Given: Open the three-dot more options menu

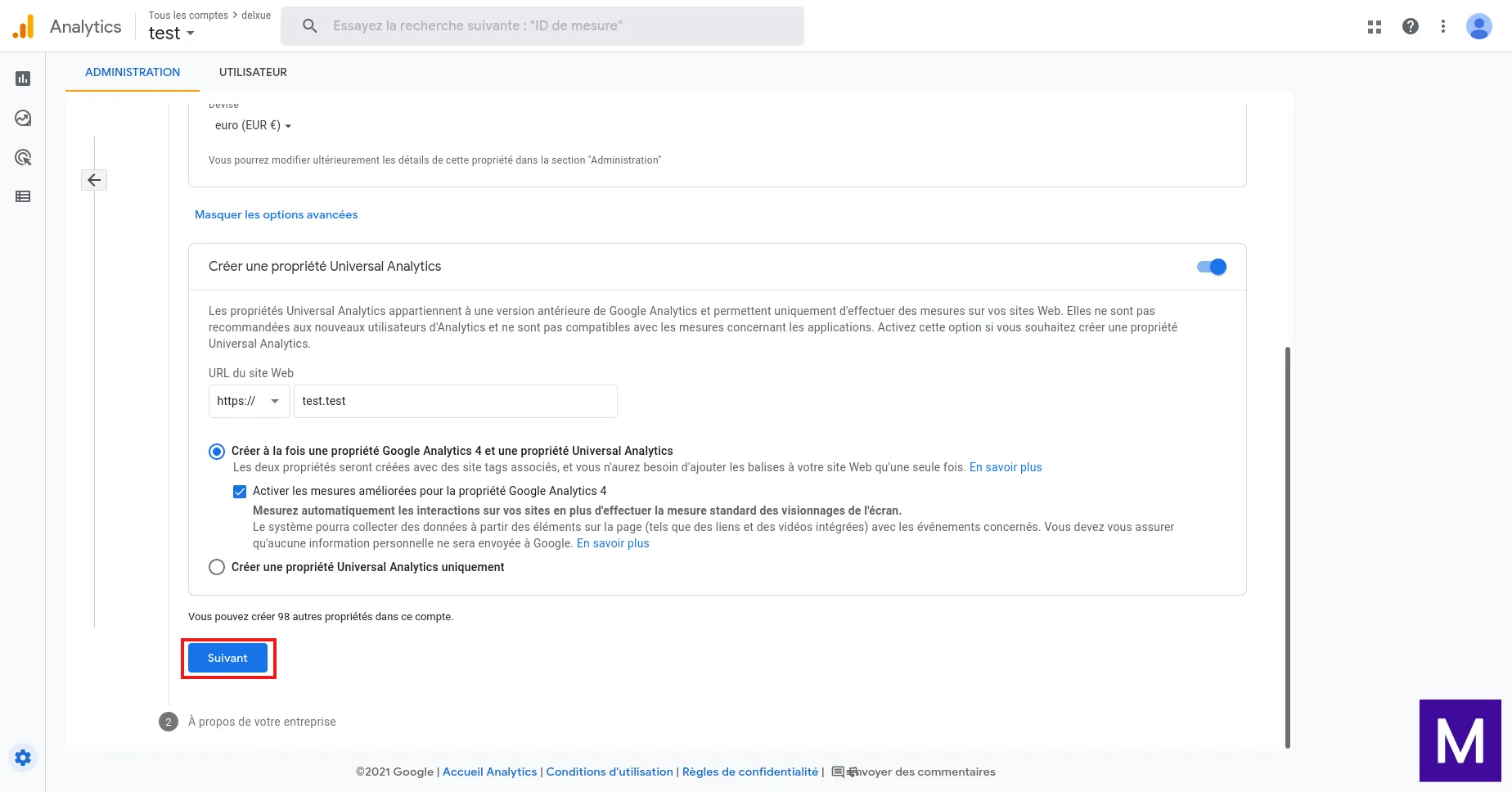Looking at the screenshot, I should coord(1443,26).
